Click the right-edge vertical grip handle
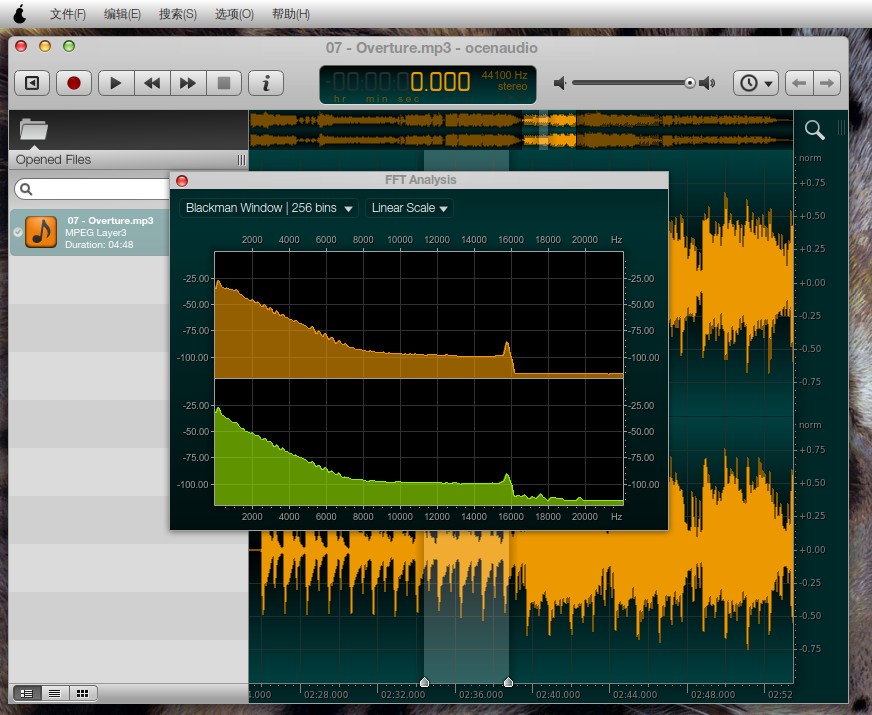Image resolution: width=872 pixels, height=715 pixels. click(841, 128)
